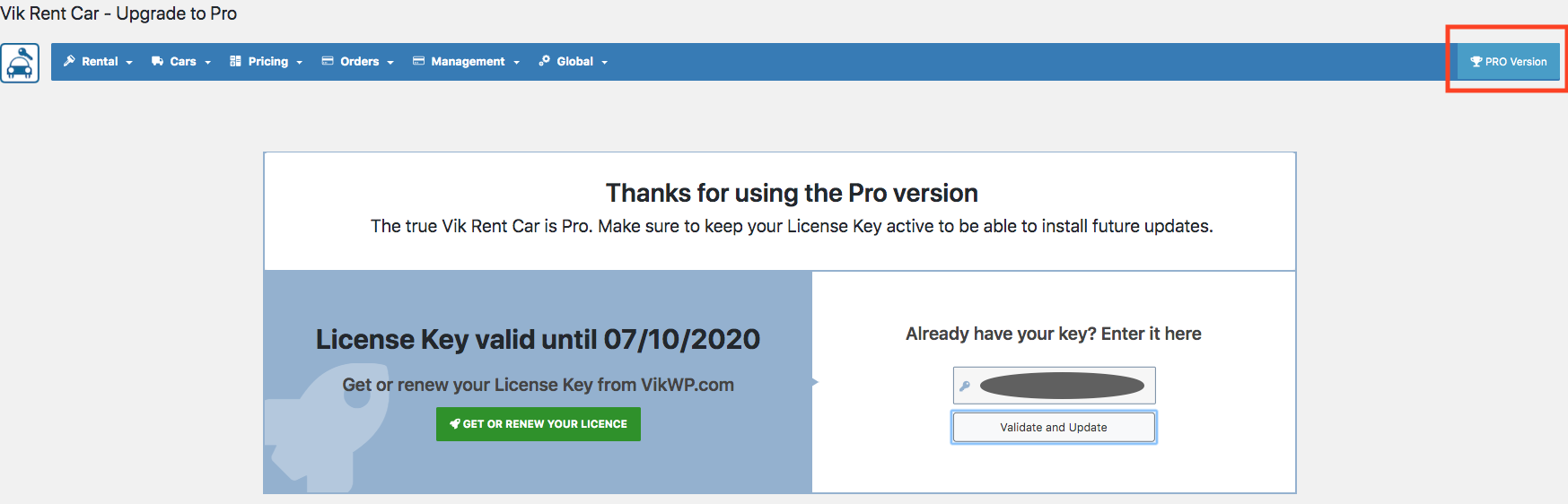Focus the license key input field

1054,386
